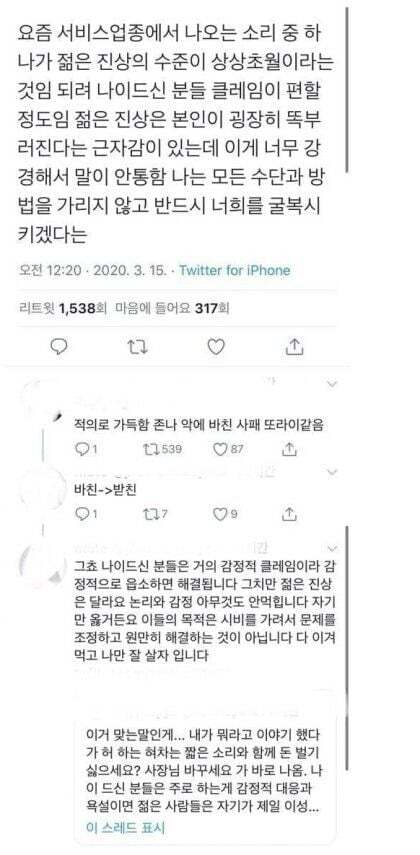Reply to the main tweet
The height and width of the screenshot is (855, 420).
58,346
